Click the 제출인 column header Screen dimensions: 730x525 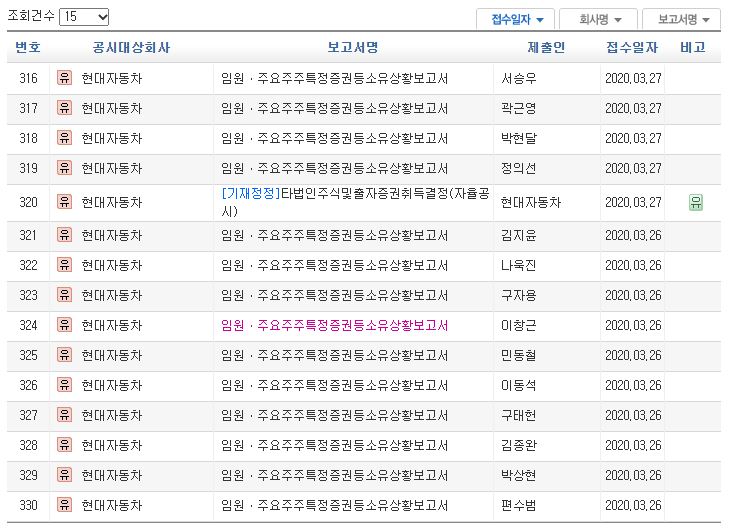(x=546, y=47)
